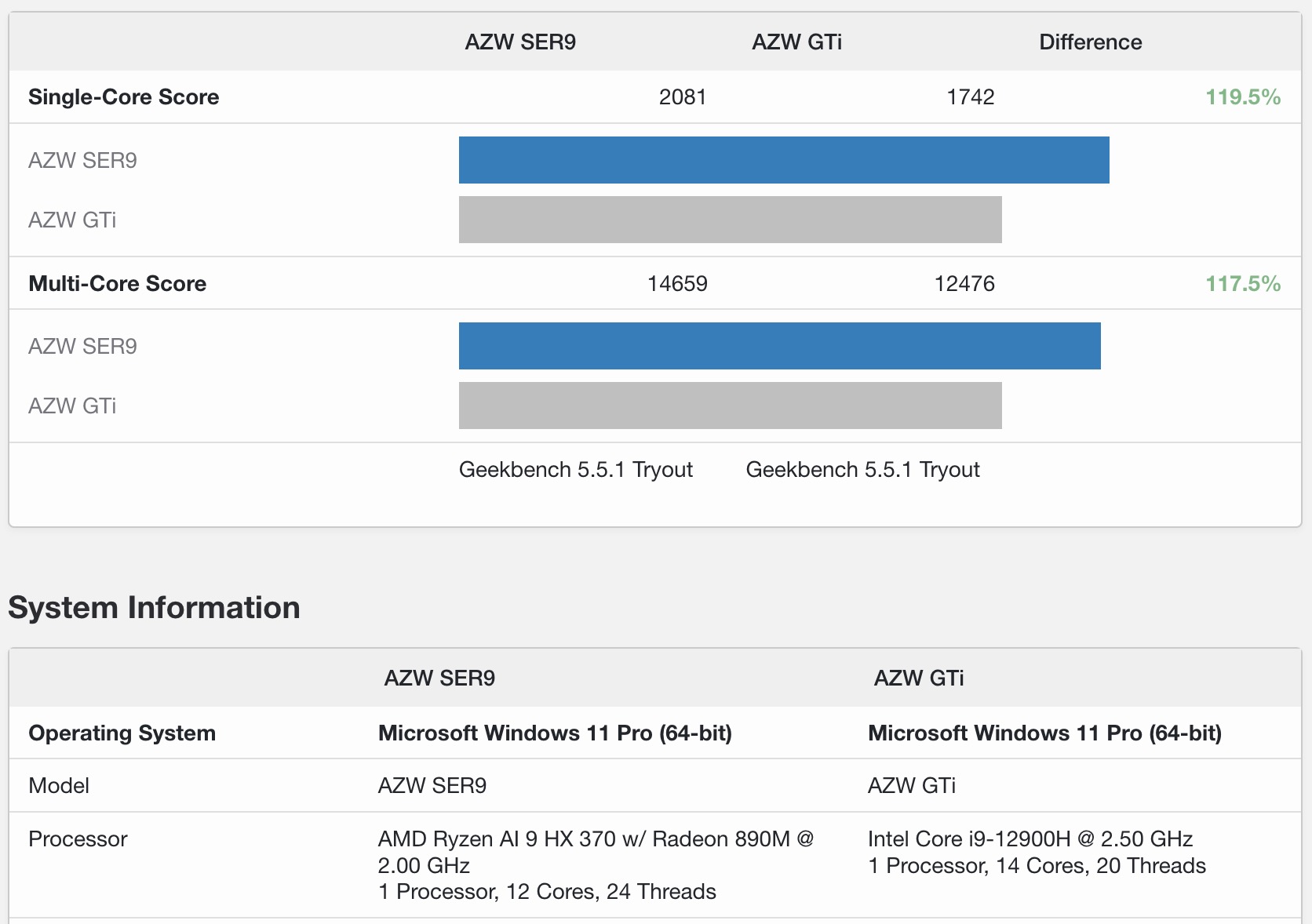1312x924 pixels.
Task: Click the blue AZW SER9 multi-core bar
Action: pos(779,346)
